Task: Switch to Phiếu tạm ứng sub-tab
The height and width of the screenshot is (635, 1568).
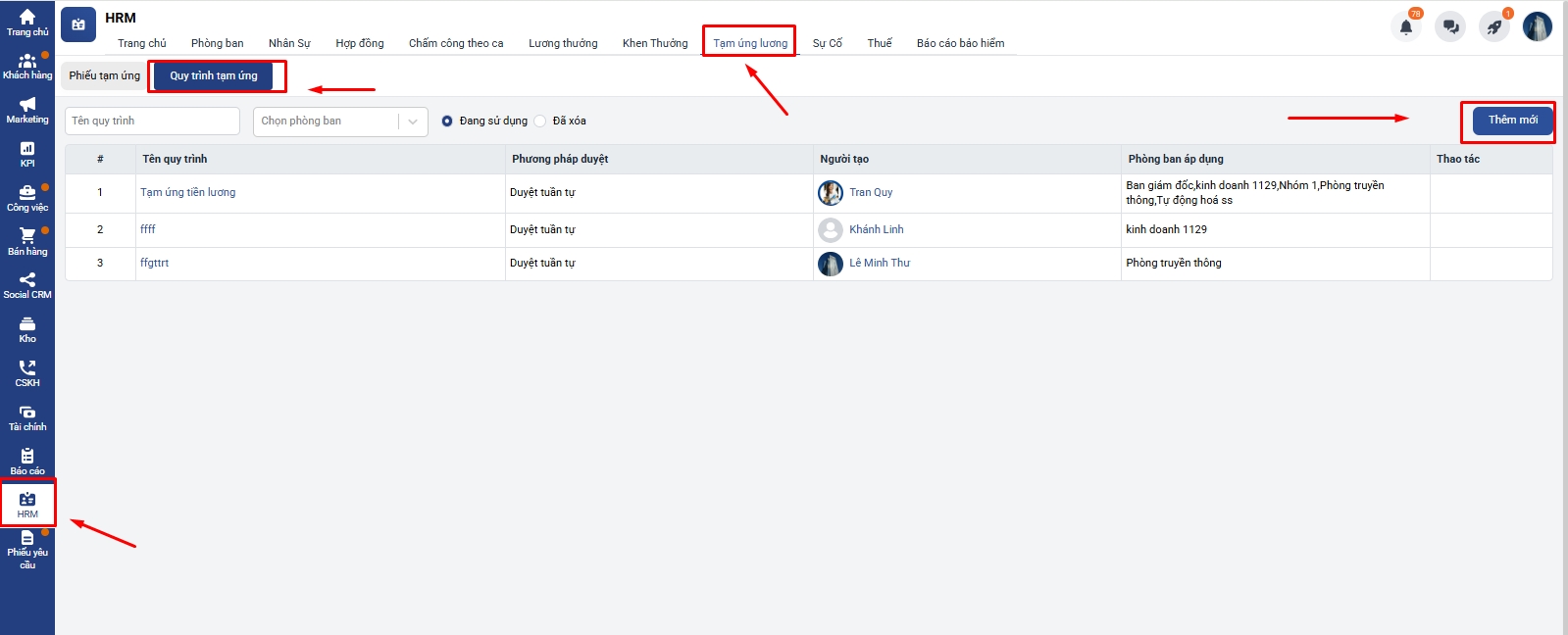Action: coord(105,75)
